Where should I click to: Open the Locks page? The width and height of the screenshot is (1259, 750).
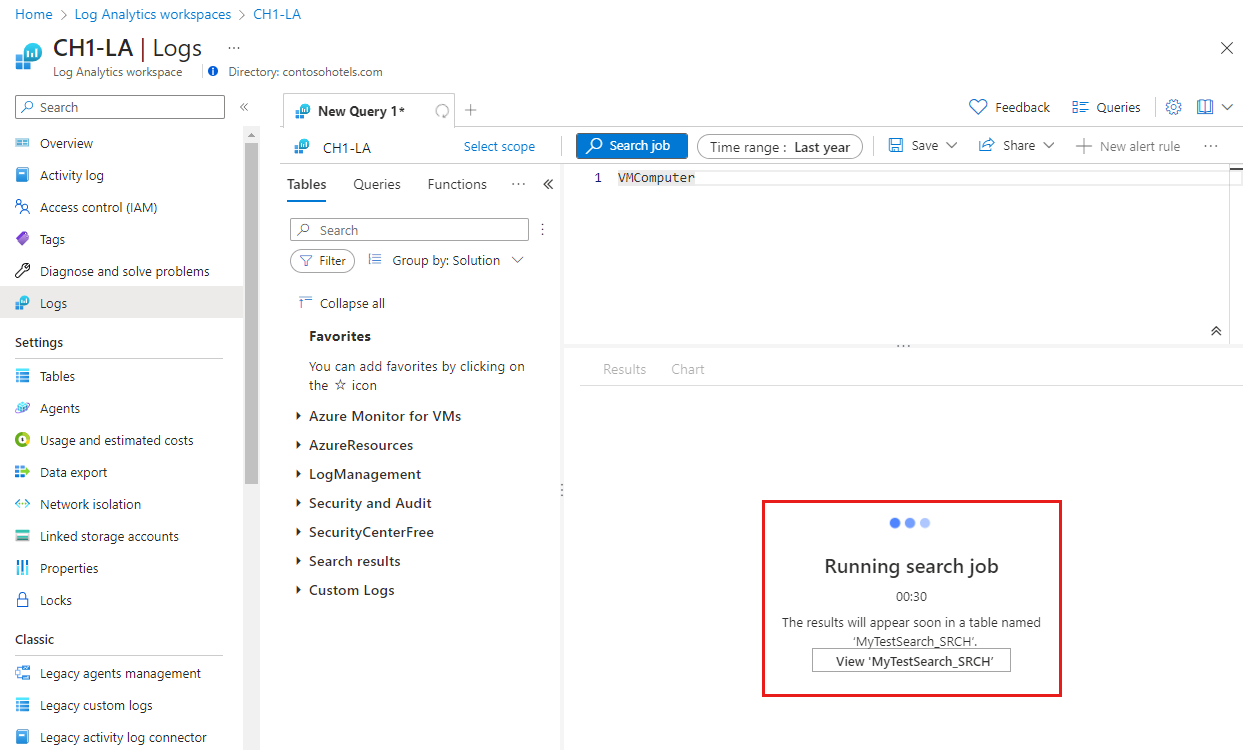pyautogui.click(x=56, y=600)
